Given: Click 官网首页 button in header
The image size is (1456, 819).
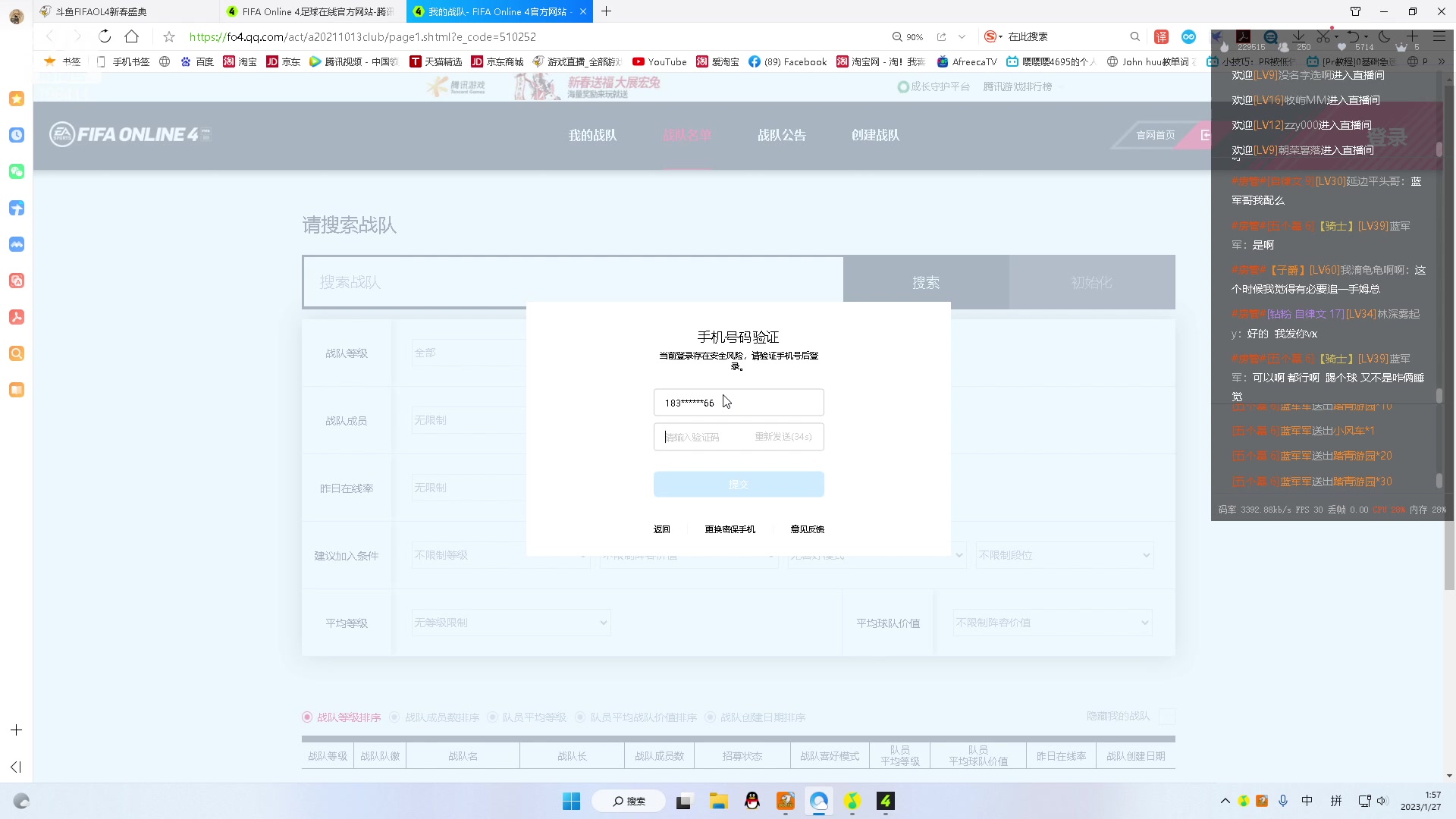Looking at the screenshot, I should point(1156,135).
